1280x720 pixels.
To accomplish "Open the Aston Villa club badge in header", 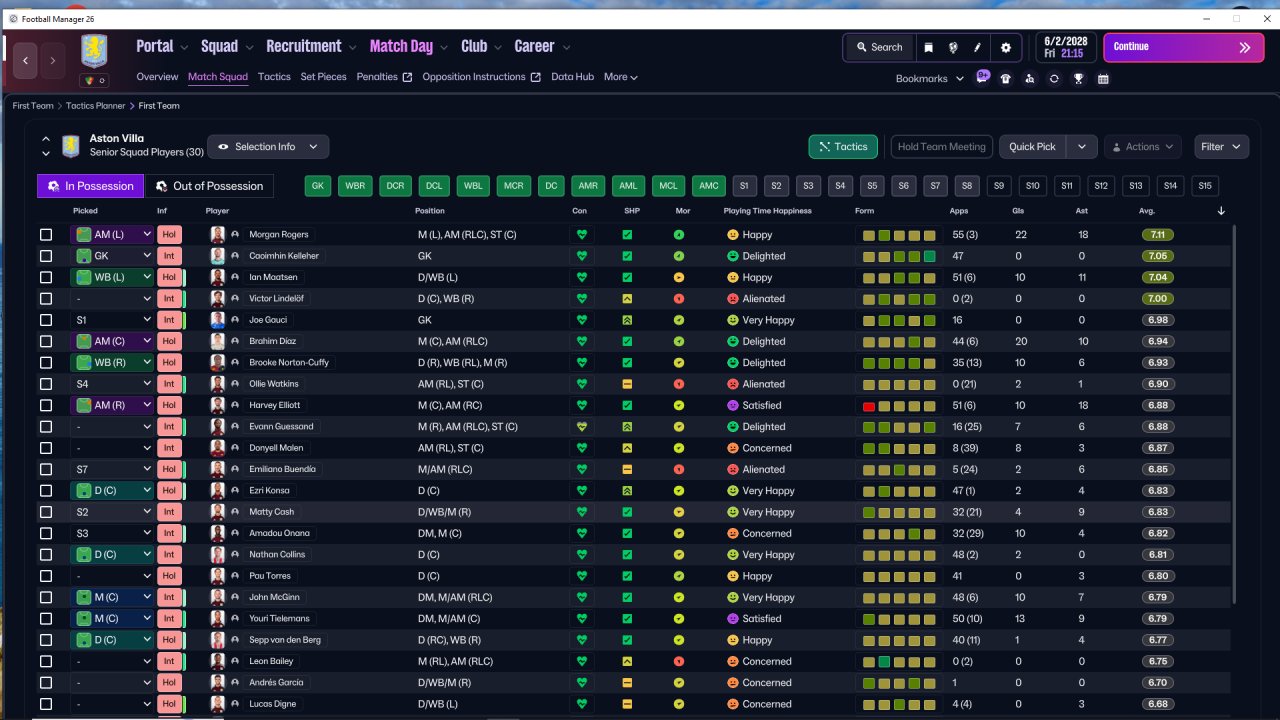I will point(95,51).
